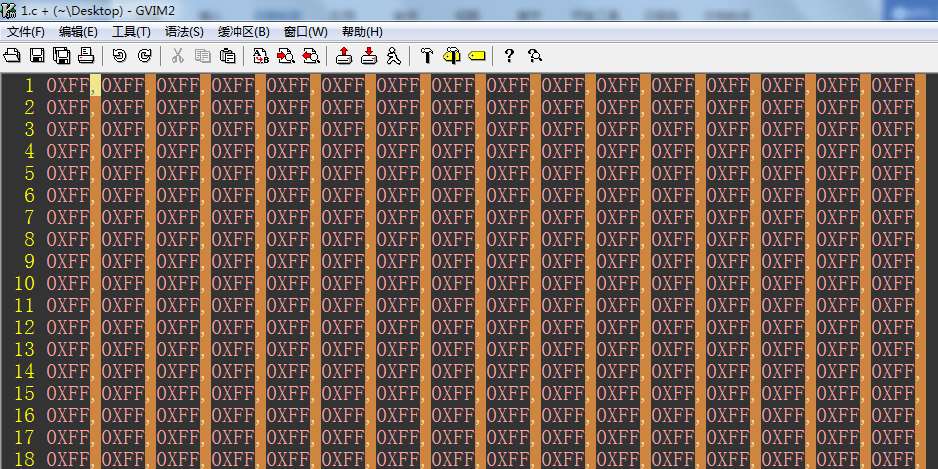The image size is (938, 469).
Task: Open the 编辑(E) menu
Action: [x=78, y=32]
